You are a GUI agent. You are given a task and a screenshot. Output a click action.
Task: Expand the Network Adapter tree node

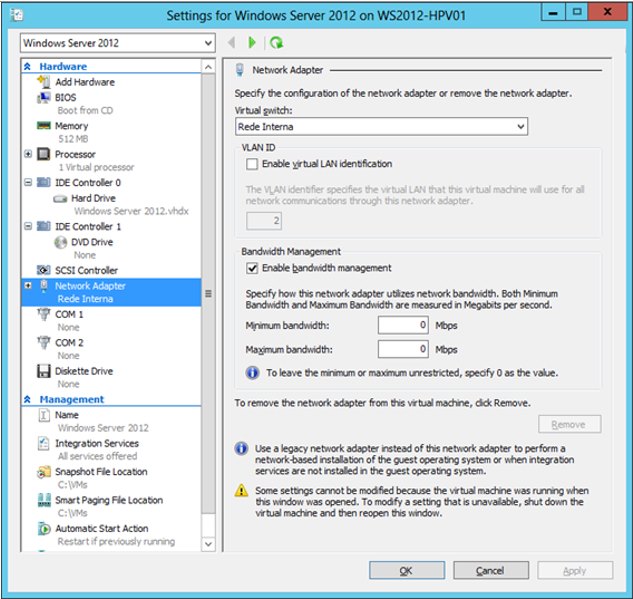(x=28, y=286)
